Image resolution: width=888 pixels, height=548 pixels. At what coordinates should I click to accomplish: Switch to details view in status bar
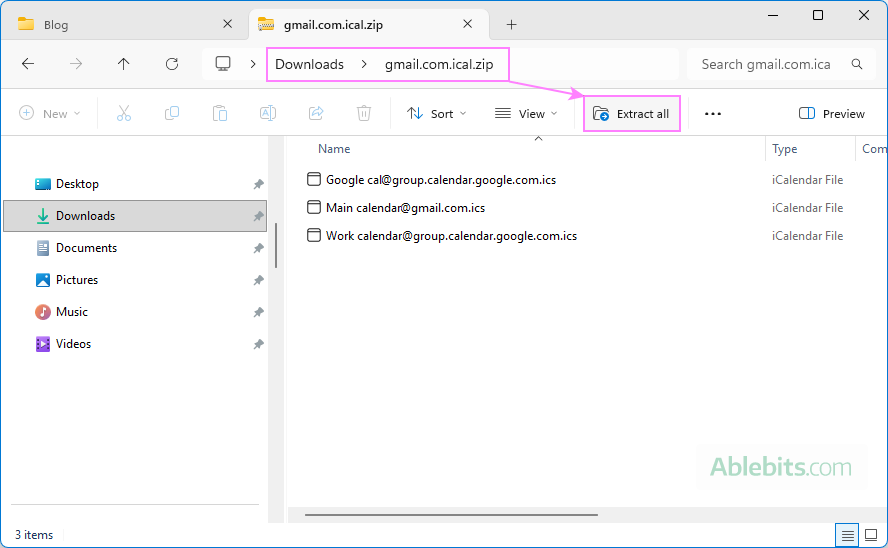847,535
